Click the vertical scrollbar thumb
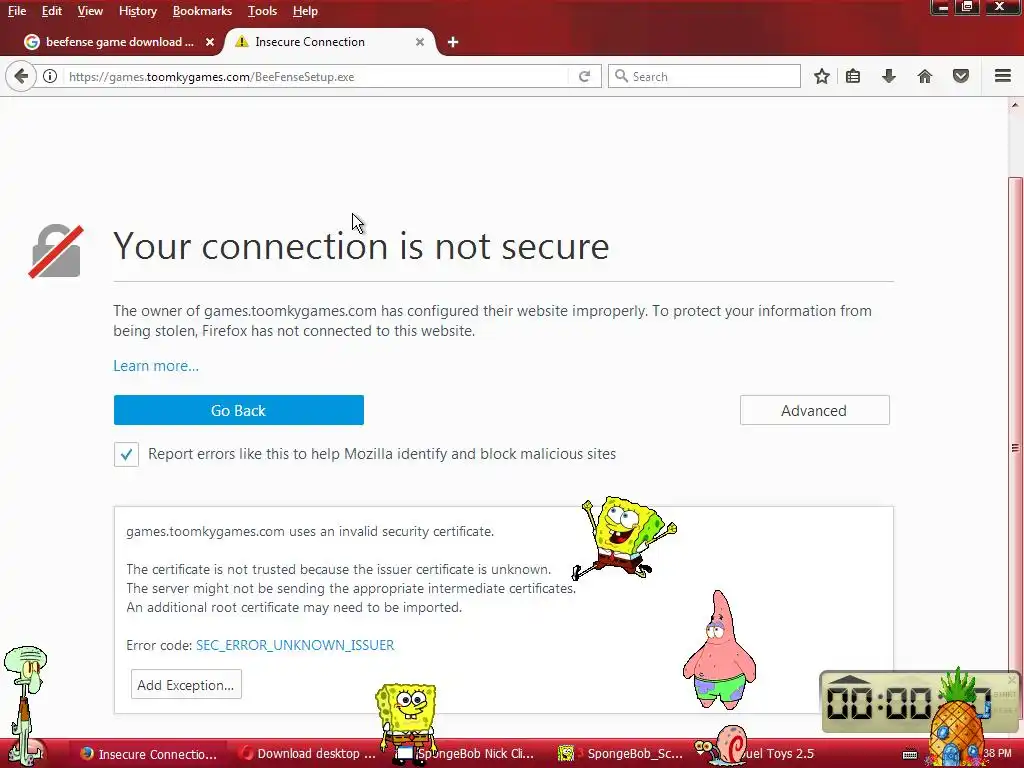The height and width of the screenshot is (768, 1024). (x=1015, y=447)
